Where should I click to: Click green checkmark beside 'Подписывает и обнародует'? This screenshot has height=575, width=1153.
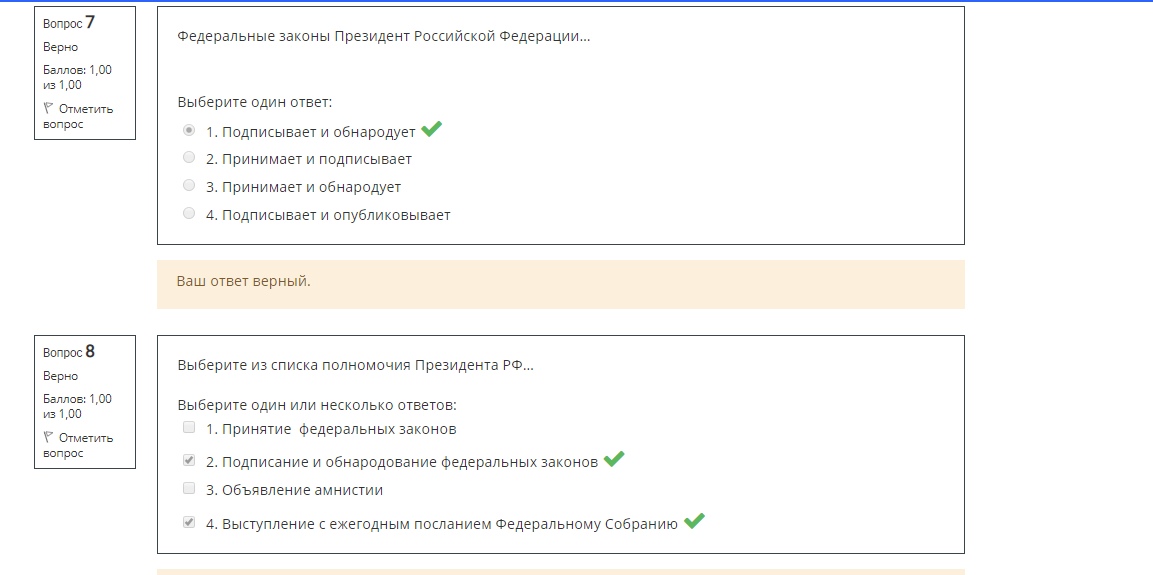click(x=432, y=129)
